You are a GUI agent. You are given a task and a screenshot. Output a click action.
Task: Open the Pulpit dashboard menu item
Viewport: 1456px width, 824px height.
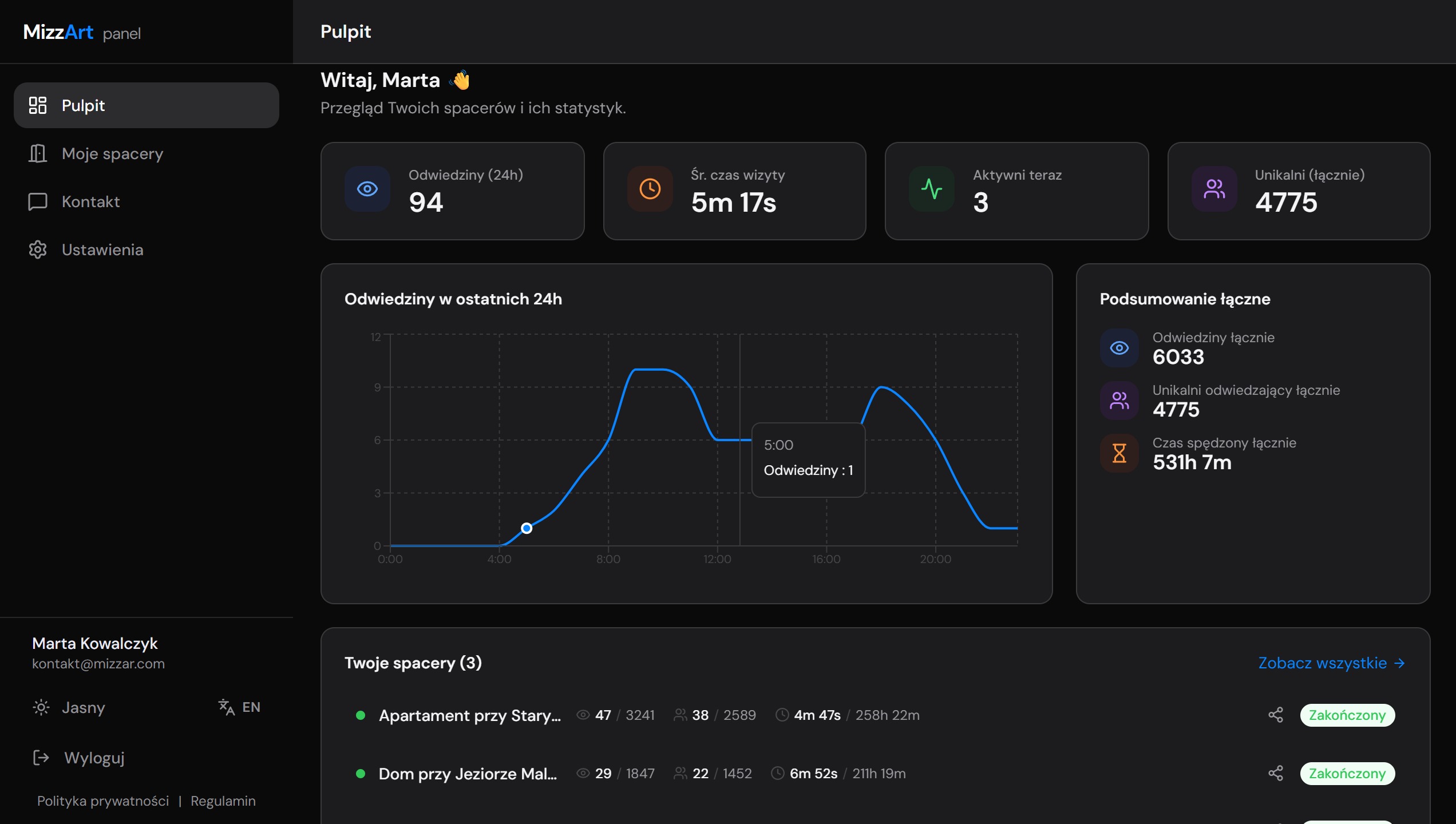click(x=147, y=105)
